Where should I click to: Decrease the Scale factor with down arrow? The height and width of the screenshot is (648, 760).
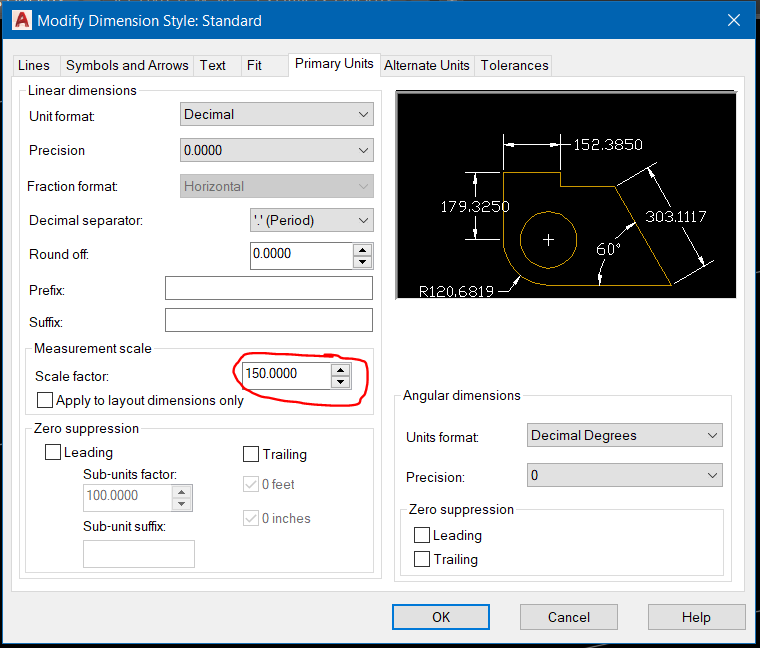click(x=341, y=382)
